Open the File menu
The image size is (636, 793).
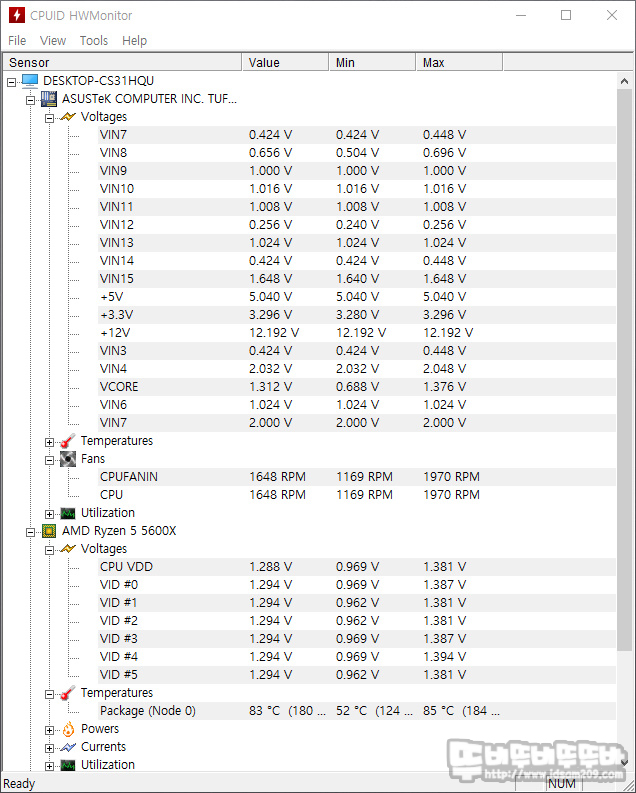pos(17,40)
